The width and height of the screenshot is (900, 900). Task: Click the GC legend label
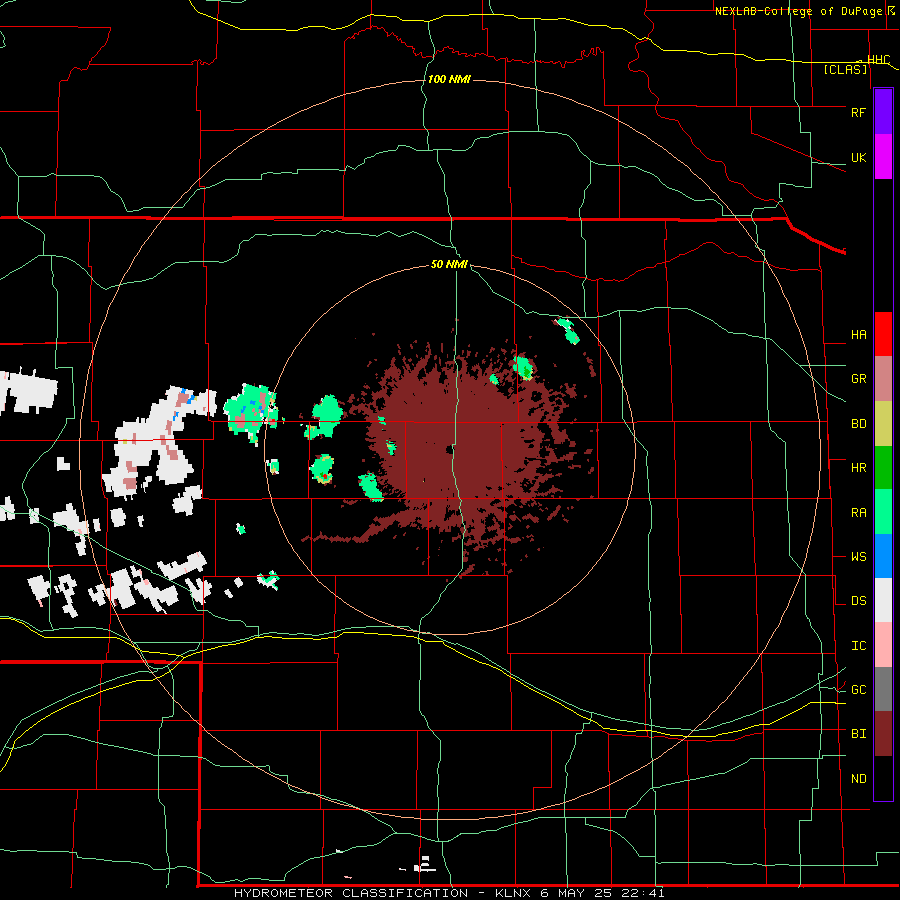click(x=858, y=690)
